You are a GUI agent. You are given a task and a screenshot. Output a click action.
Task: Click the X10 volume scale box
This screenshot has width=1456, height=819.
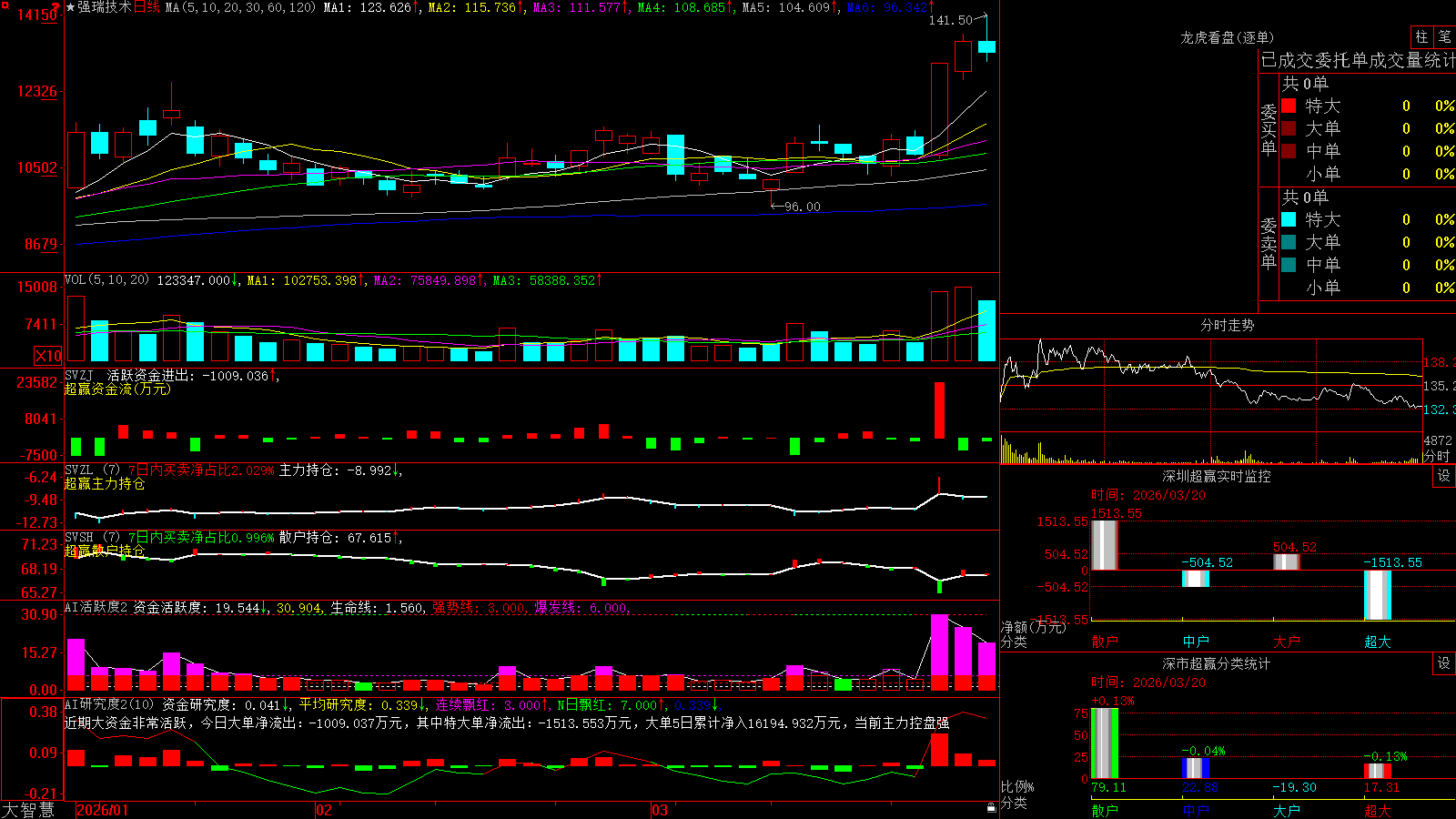point(48,356)
